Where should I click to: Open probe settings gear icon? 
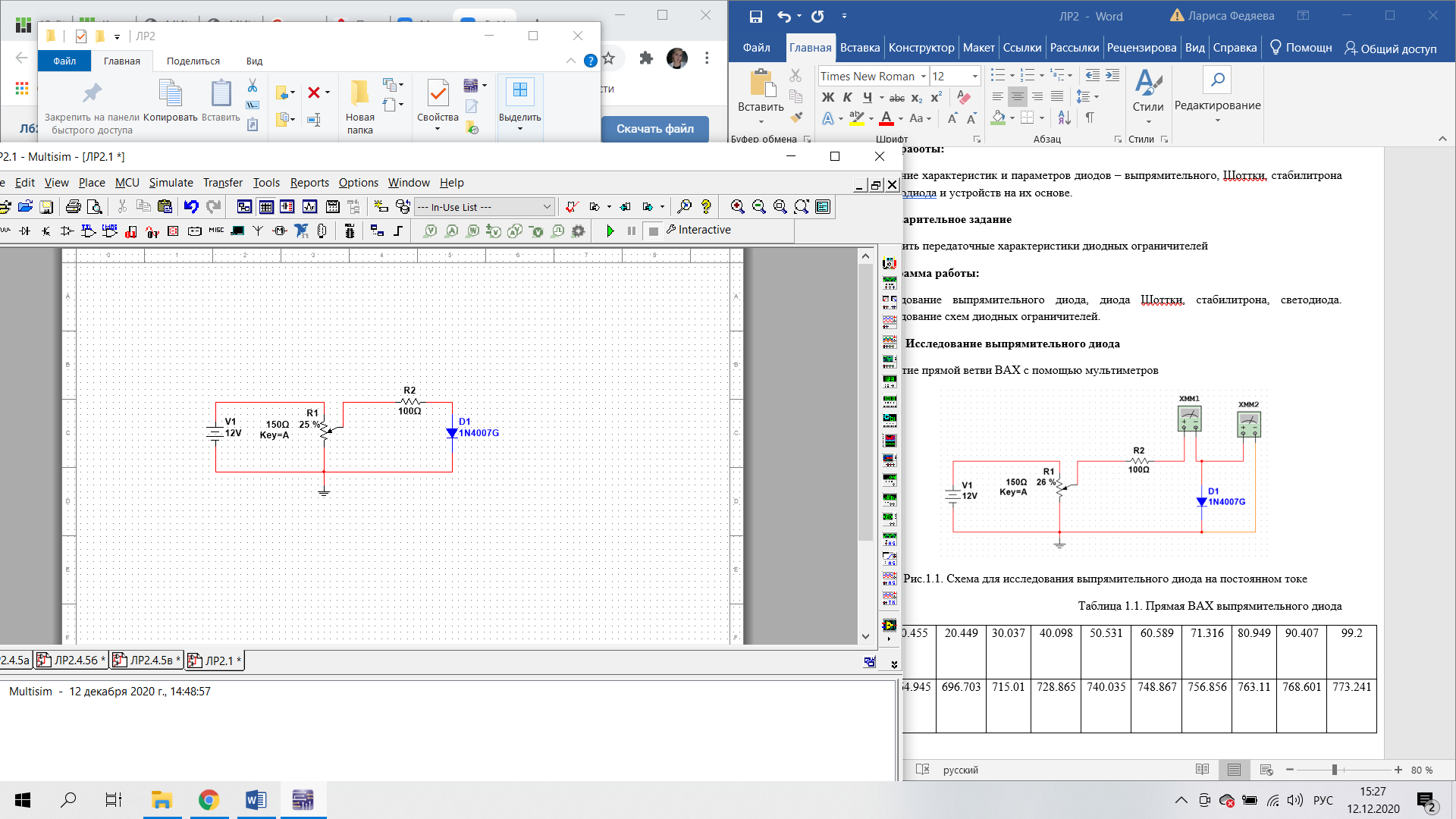(x=578, y=231)
